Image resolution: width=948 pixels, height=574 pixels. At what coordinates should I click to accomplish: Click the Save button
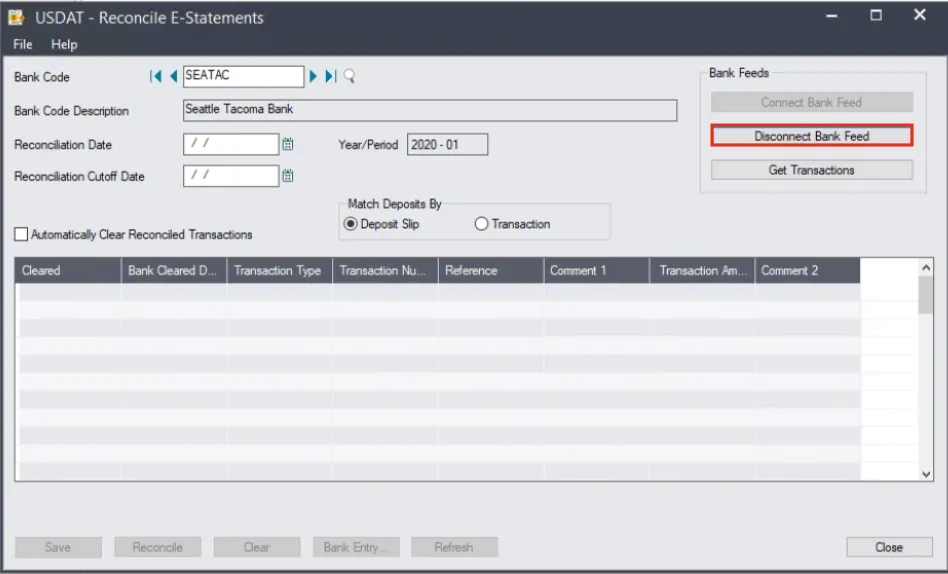(58, 547)
